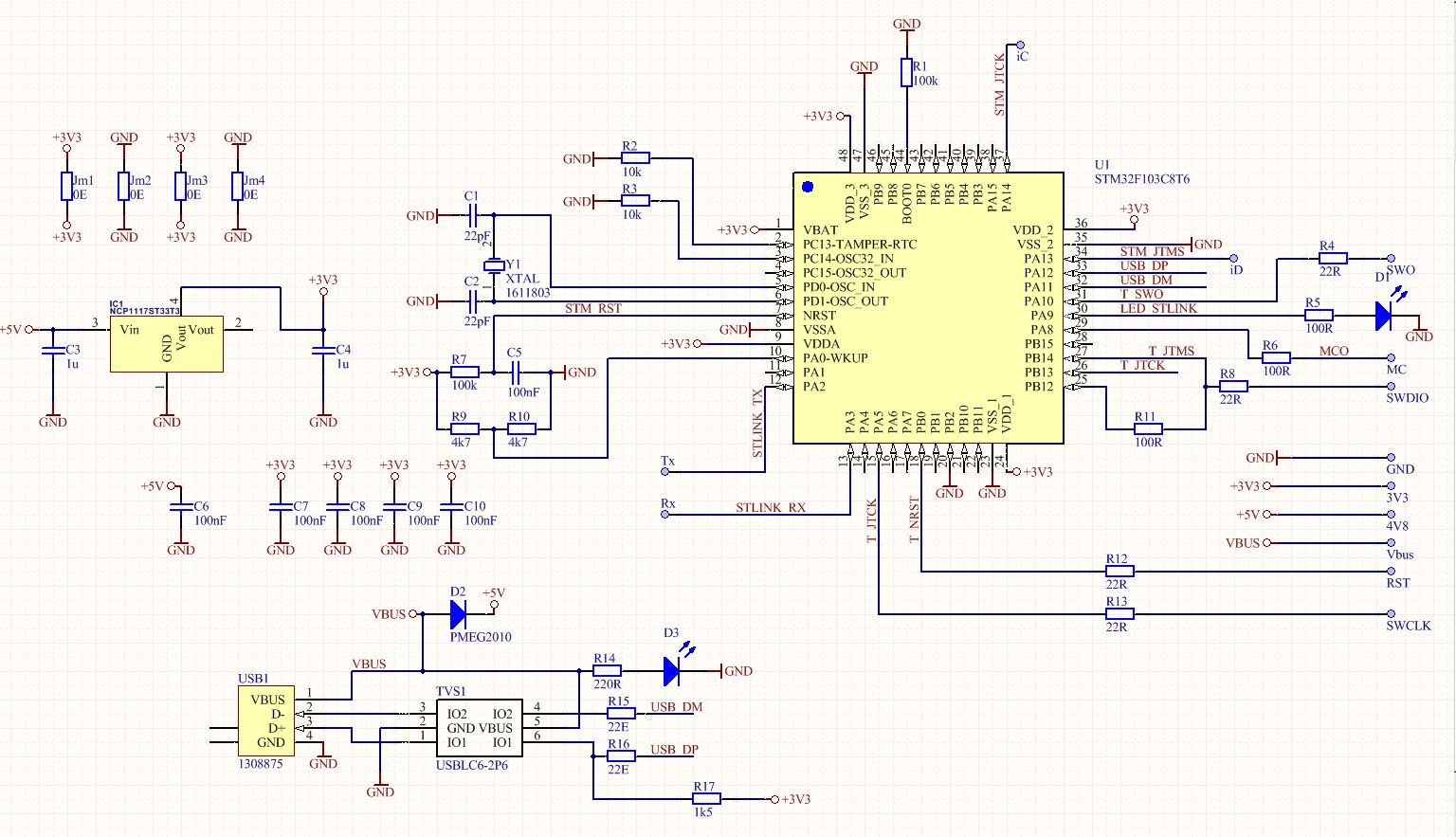The width and height of the screenshot is (1456, 837).
Task: Click the USBLC6-2P6 part label
Action: coord(472,764)
